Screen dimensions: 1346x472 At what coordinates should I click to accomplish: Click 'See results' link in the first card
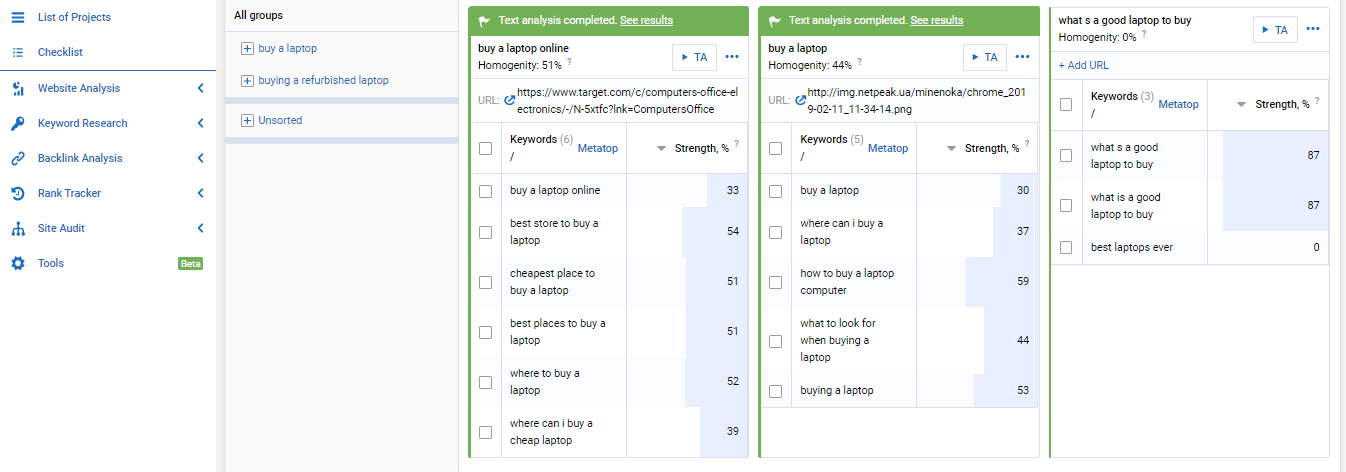tap(646, 20)
